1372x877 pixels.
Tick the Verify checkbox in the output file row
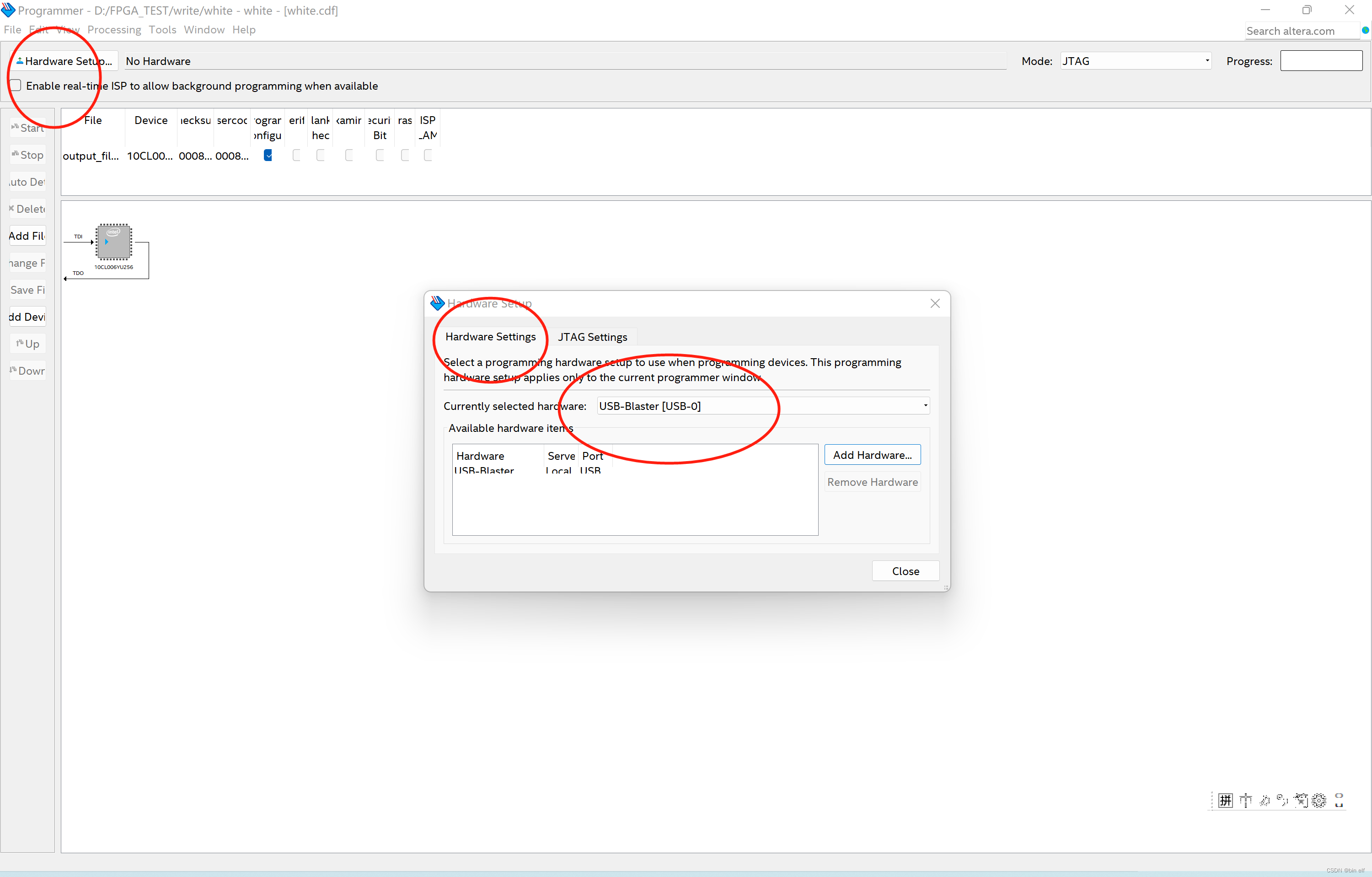pos(296,155)
